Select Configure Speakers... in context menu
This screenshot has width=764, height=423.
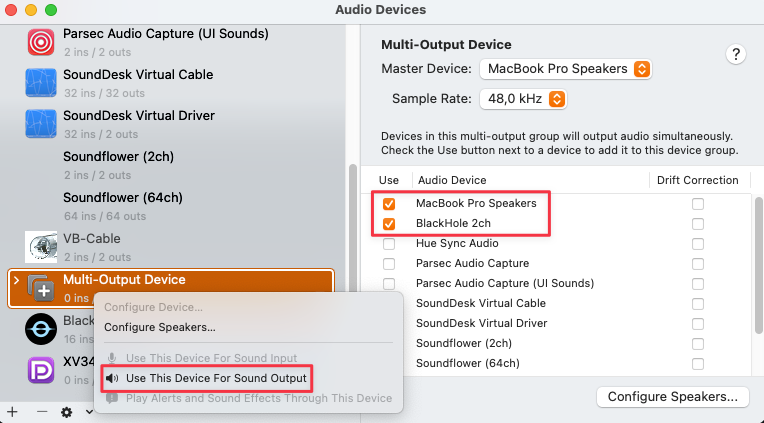pos(160,327)
